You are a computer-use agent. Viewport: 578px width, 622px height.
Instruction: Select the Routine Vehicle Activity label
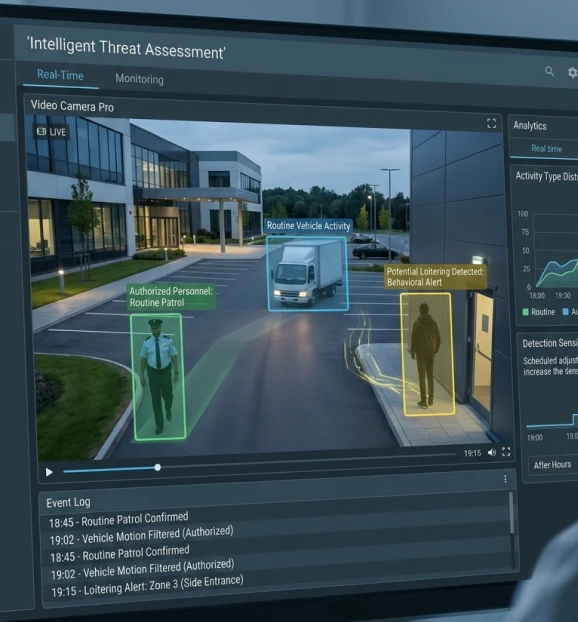[308, 226]
